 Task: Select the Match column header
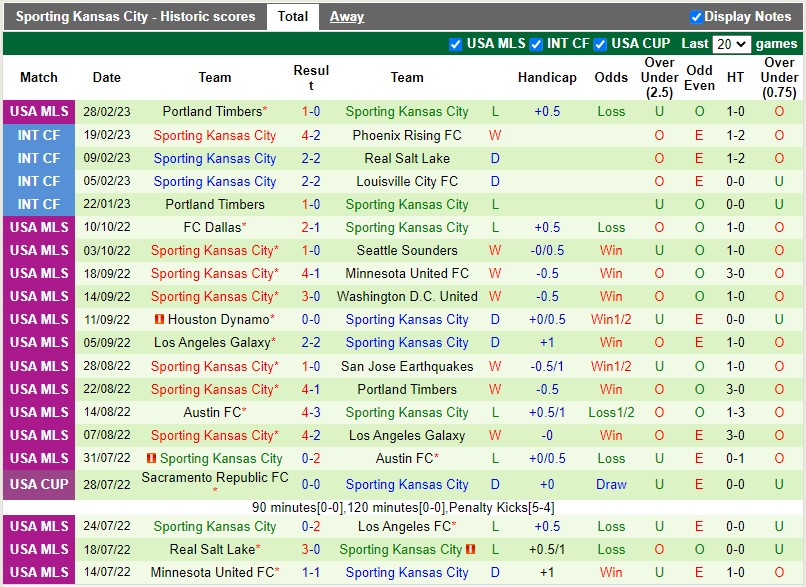39,78
